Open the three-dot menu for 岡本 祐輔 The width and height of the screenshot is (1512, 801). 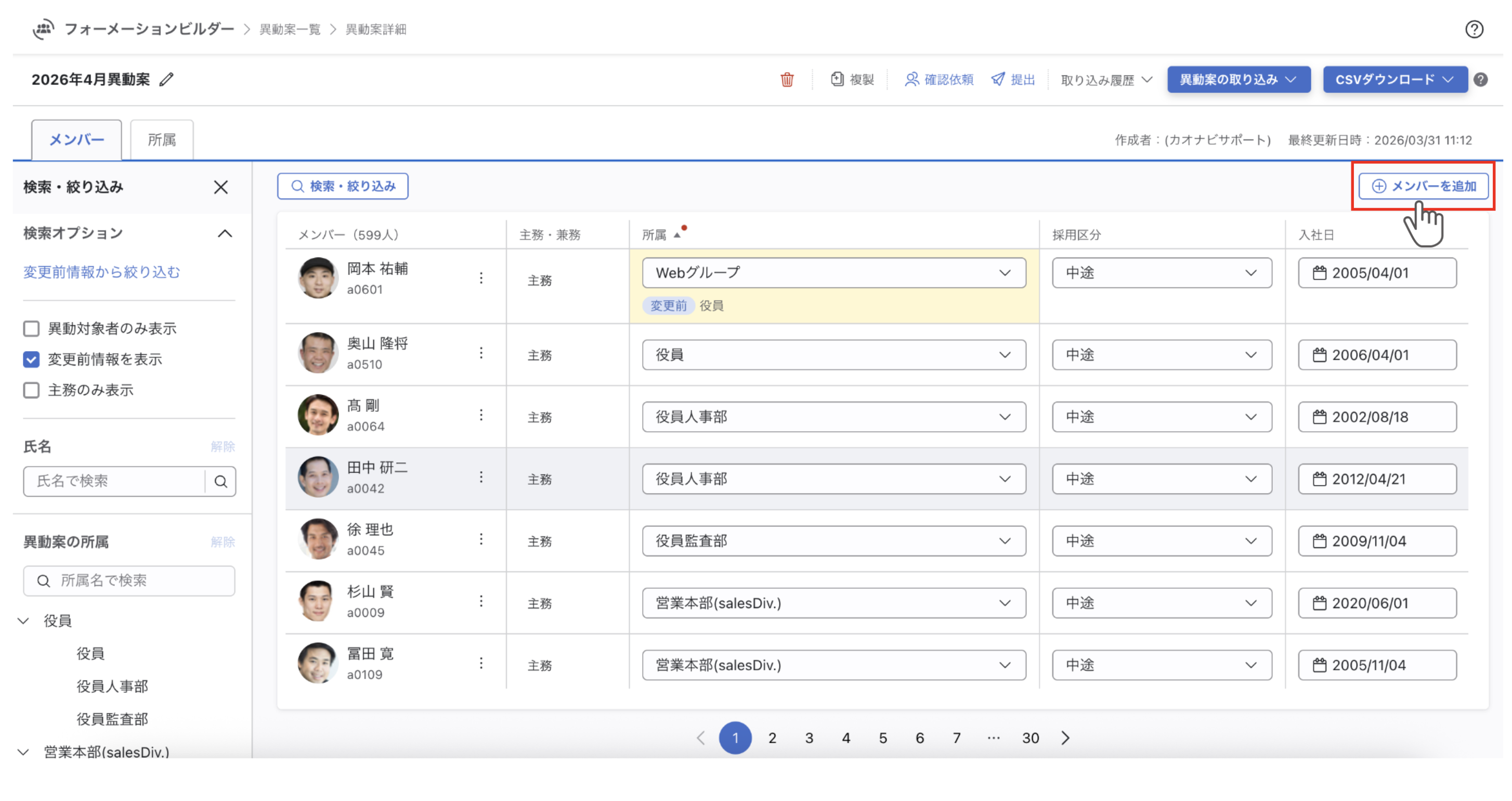481,278
